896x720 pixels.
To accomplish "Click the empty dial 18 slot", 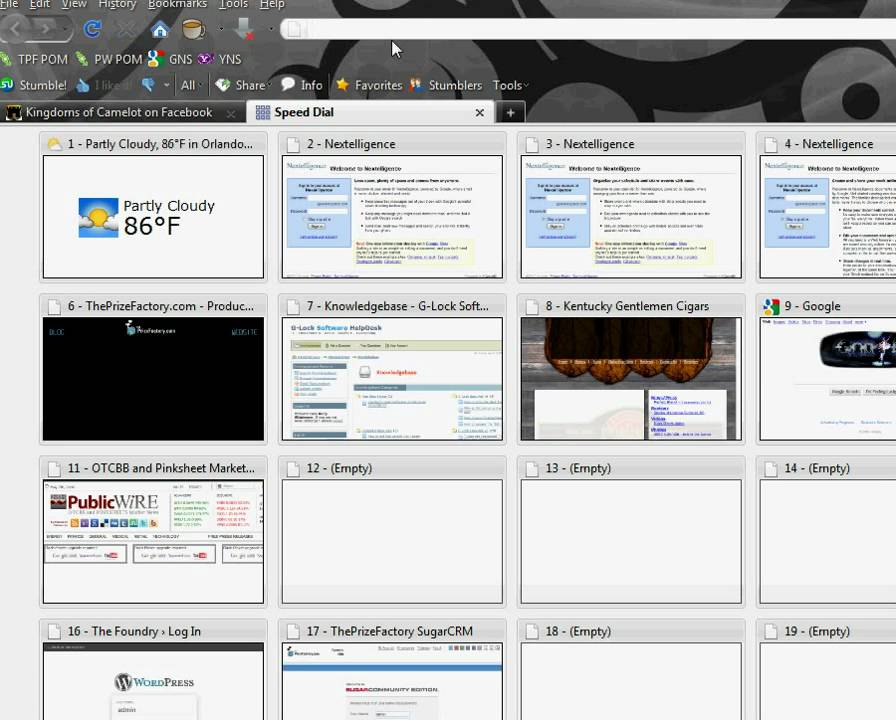I will tap(631, 681).
